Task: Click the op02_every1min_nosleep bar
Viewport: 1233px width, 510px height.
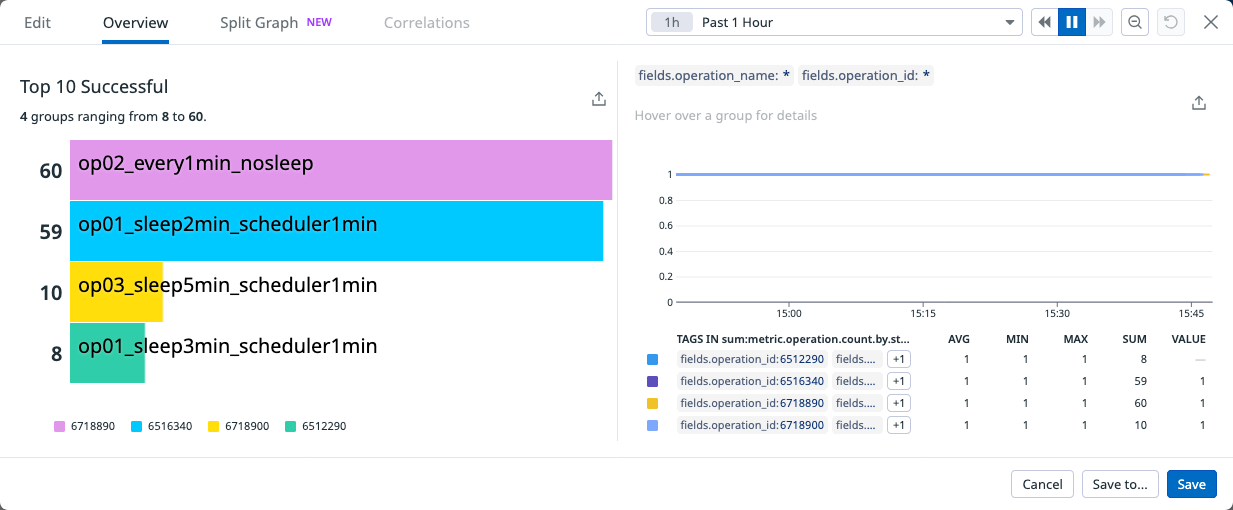Action: click(340, 170)
